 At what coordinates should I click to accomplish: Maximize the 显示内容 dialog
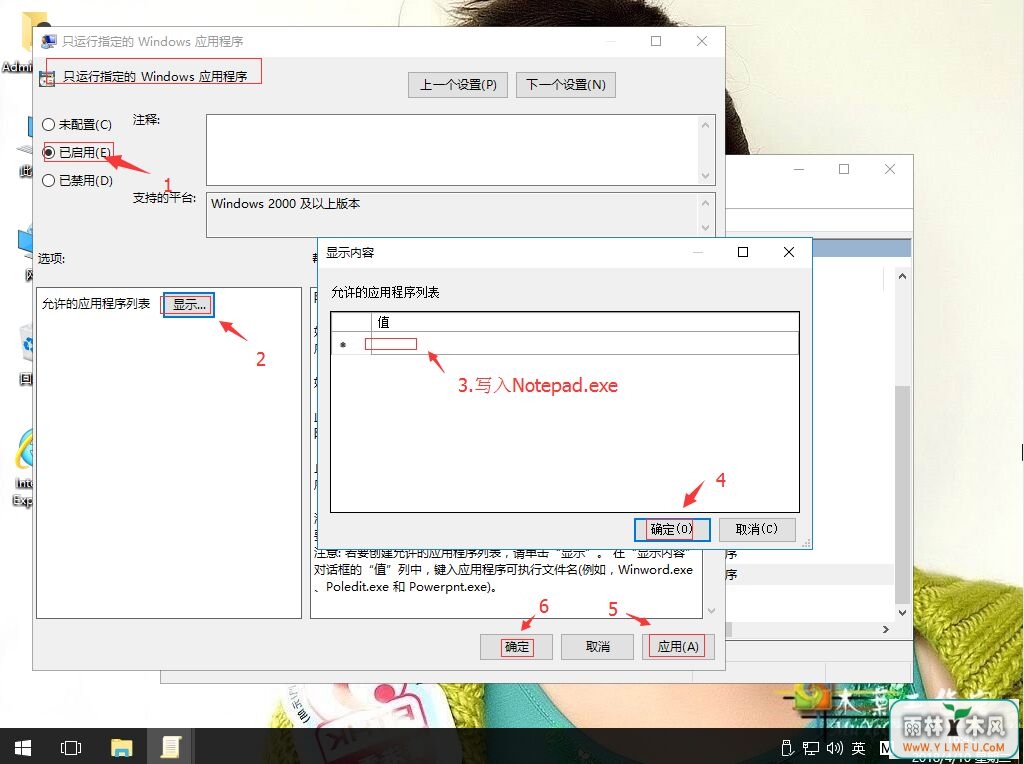tap(743, 252)
